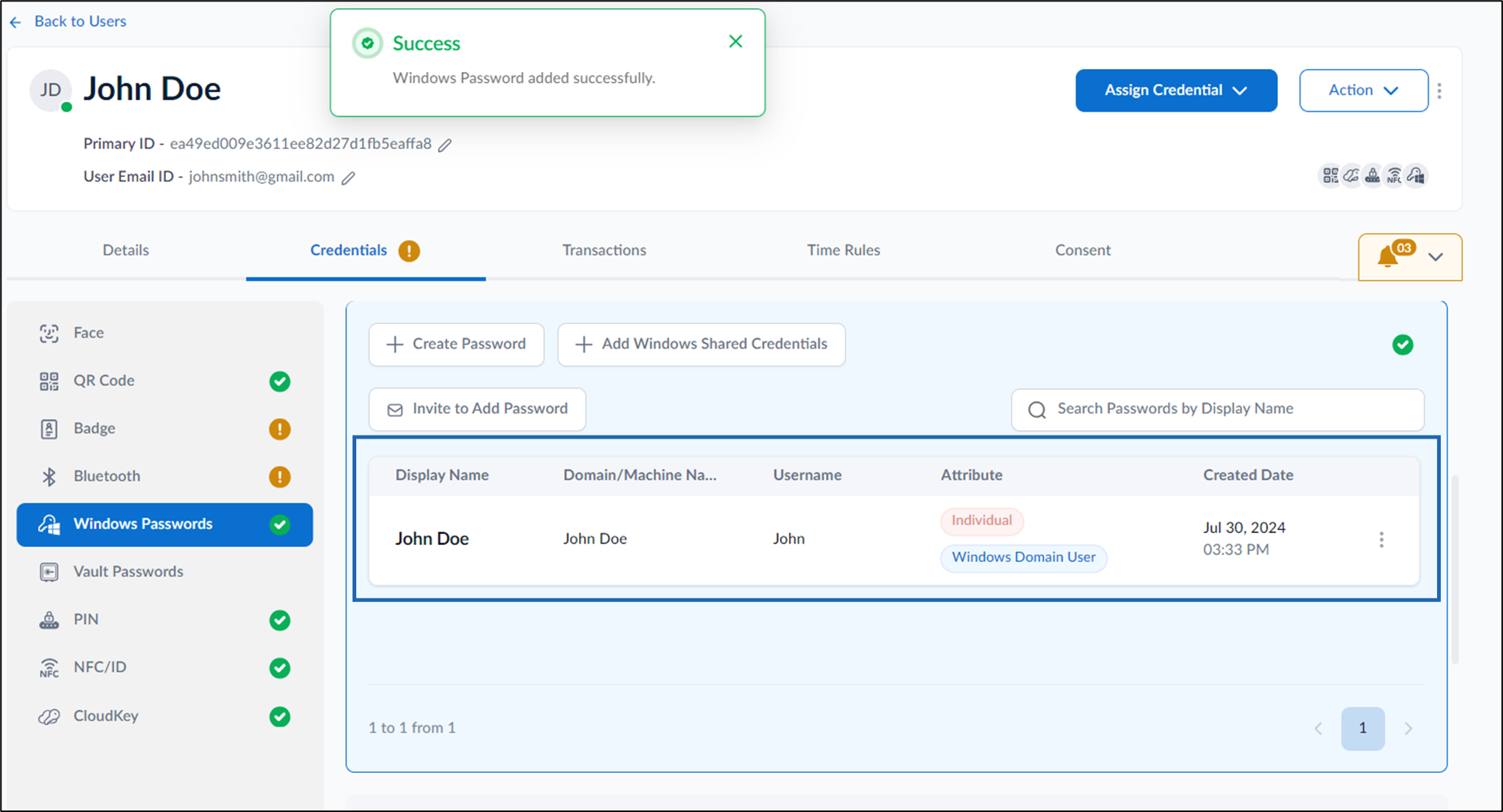
Task: Click the Create Password button
Action: pyautogui.click(x=456, y=344)
